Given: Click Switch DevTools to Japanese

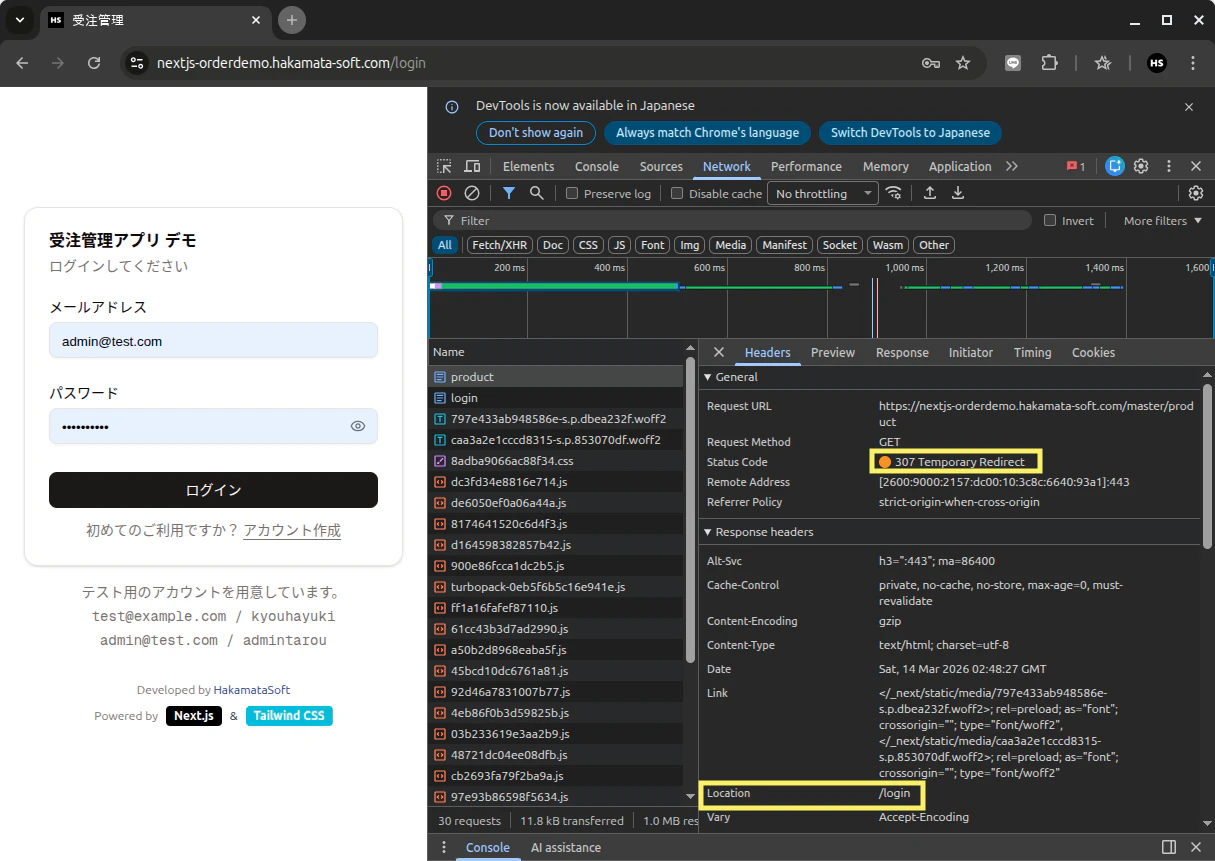Looking at the screenshot, I should [910, 132].
